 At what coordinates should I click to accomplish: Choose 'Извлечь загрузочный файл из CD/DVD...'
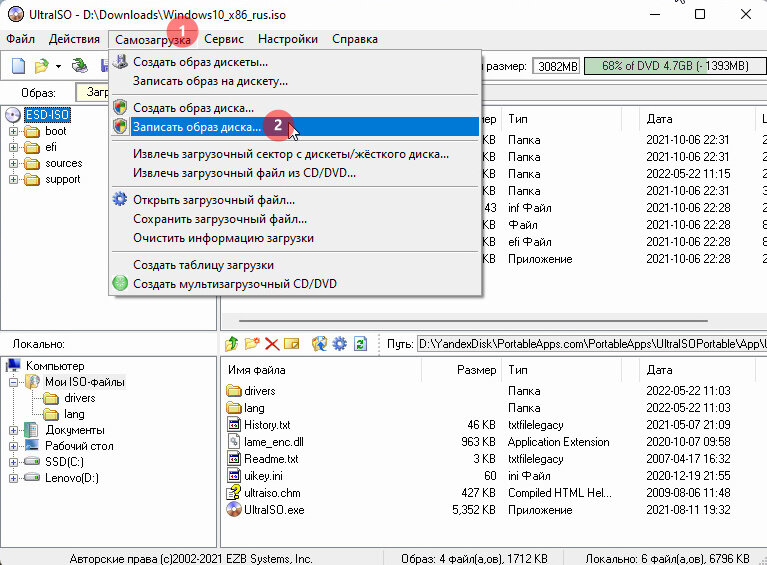point(295,173)
